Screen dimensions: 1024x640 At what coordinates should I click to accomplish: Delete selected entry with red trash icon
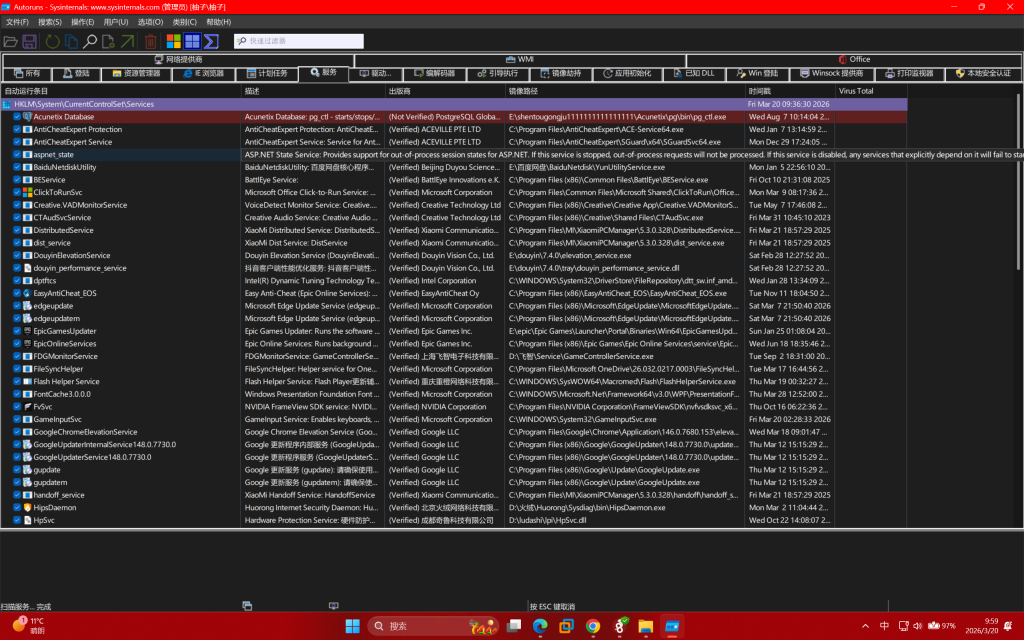pos(150,41)
